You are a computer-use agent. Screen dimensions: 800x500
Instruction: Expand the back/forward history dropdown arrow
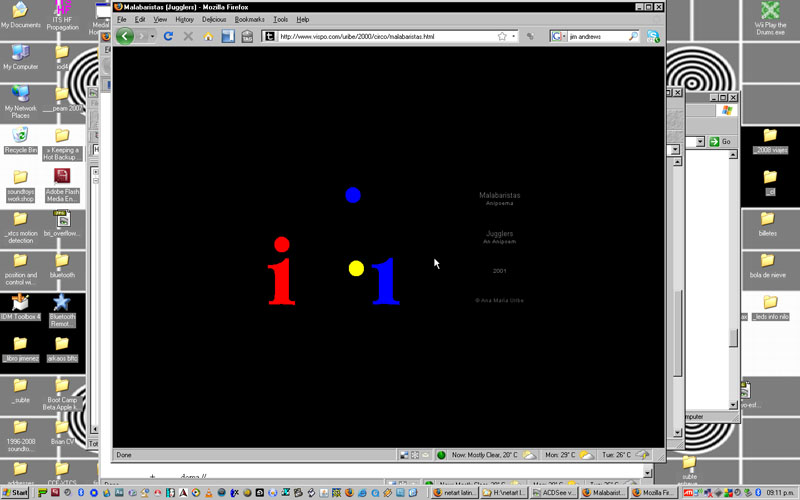152,36
